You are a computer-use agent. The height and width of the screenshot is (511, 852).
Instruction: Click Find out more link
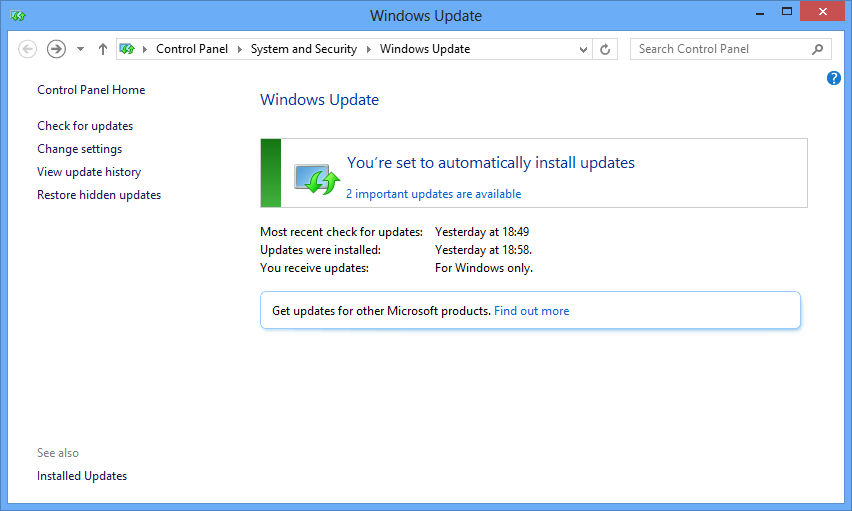pos(531,311)
